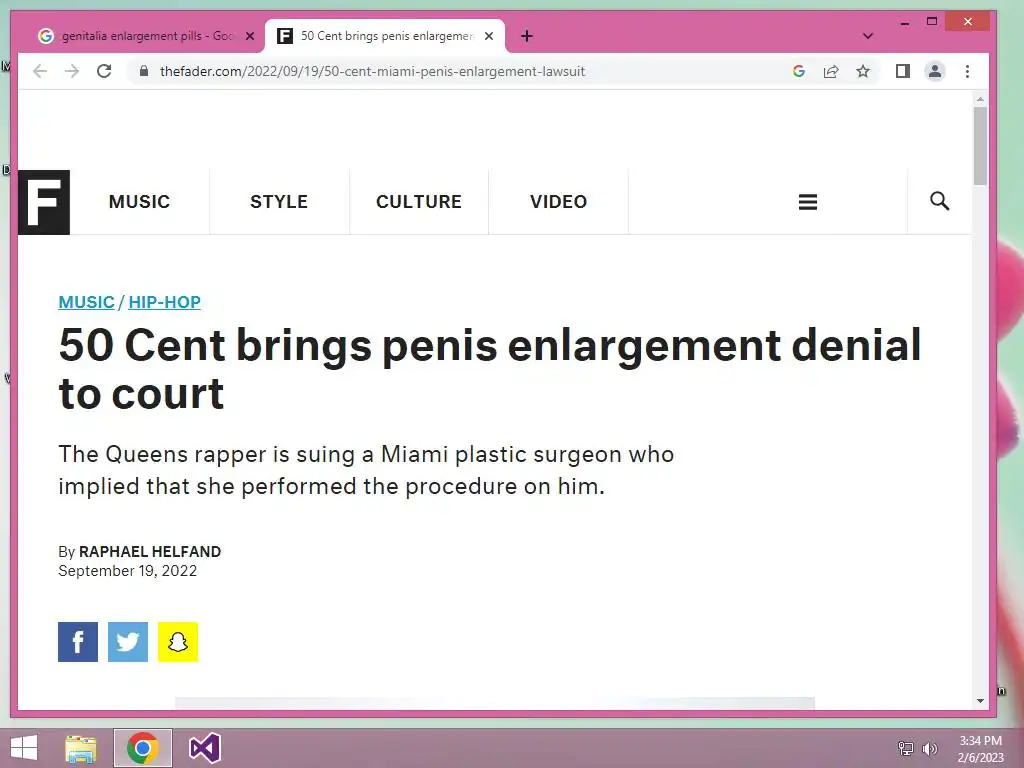The height and width of the screenshot is (768, 1024).
Task: Click the vertical scrollbar thumb
Action: click(x=980, y=146)
